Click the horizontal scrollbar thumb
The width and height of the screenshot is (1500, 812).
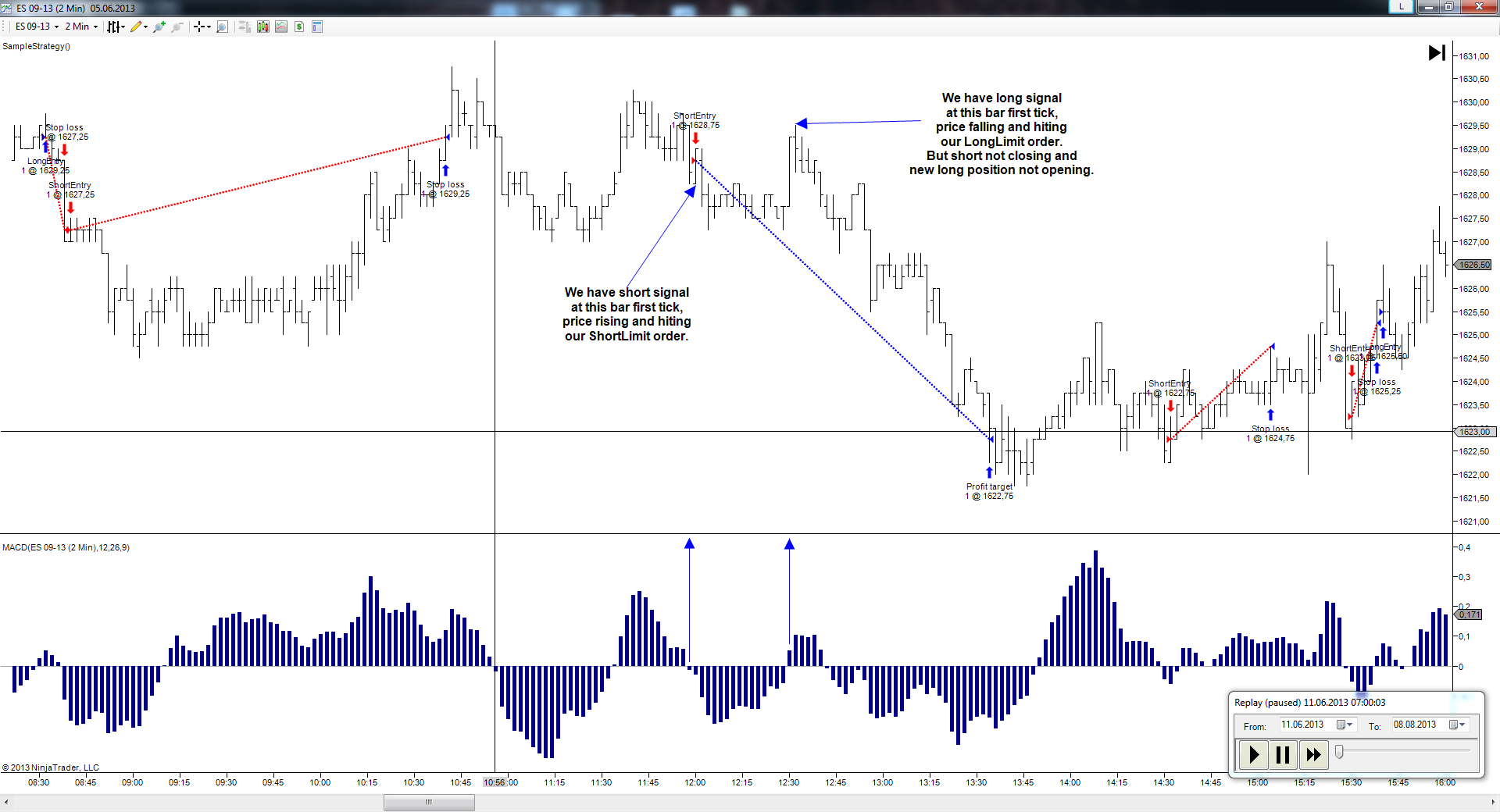(429, 803)
